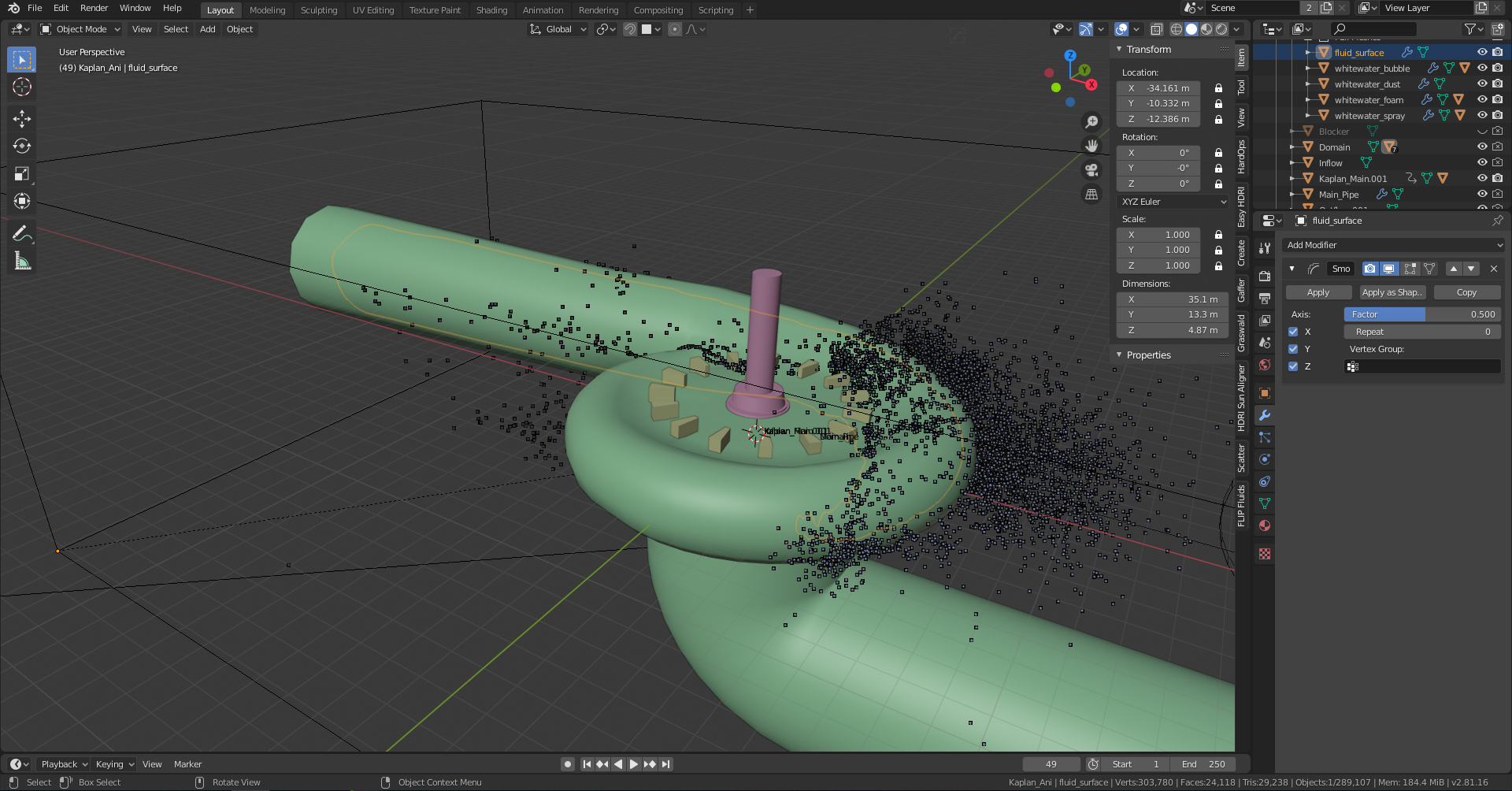The width and height of the screenshot is (1512, 791).
Task: Select the Annotate pencil tool
Action: click(22, 233)
